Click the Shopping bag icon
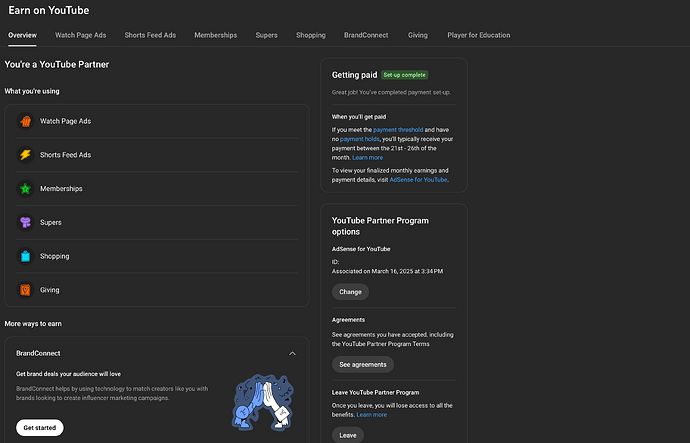The height and width of the screenshot is (443, 690). click(26, 256)
